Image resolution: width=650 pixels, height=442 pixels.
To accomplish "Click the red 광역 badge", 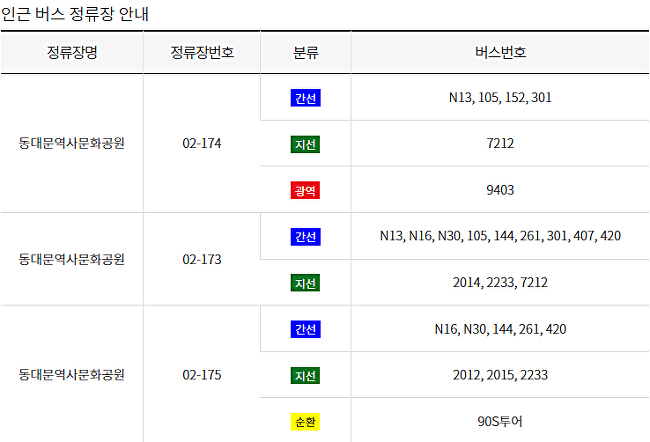I will tap(305, 190).
